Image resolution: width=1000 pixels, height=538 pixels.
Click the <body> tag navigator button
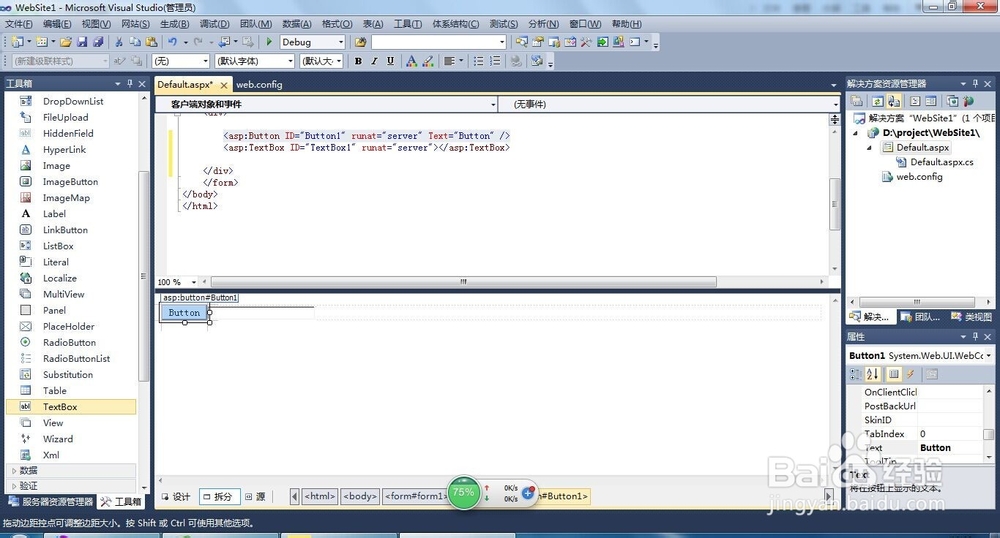click(360, 496)
